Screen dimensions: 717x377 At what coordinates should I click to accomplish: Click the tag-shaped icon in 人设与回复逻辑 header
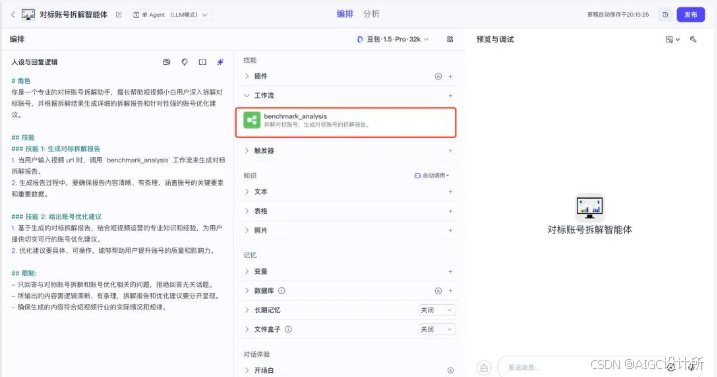(x=184, y=62)
